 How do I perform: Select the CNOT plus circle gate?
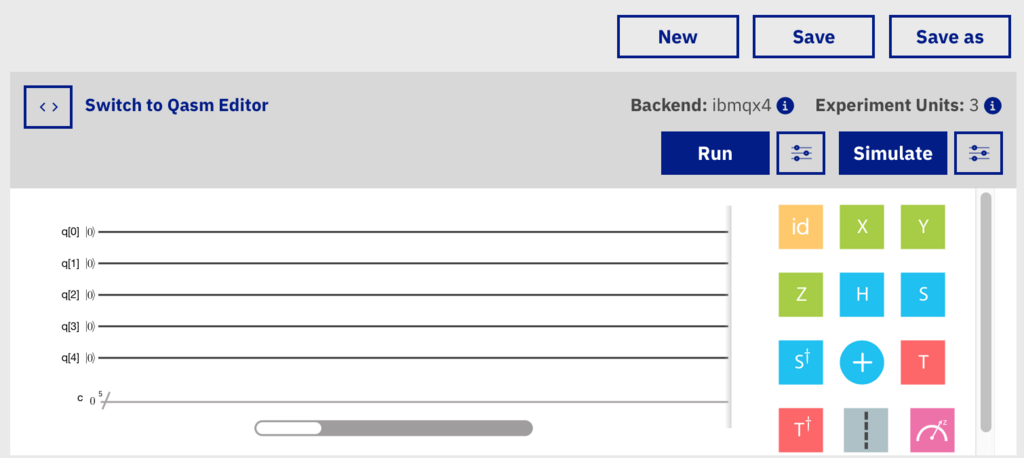point(861,362)
